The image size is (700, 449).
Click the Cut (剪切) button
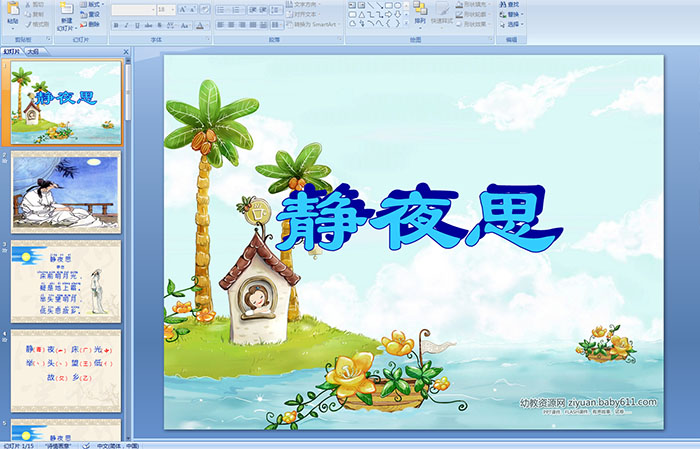click(x=35, y=4)
